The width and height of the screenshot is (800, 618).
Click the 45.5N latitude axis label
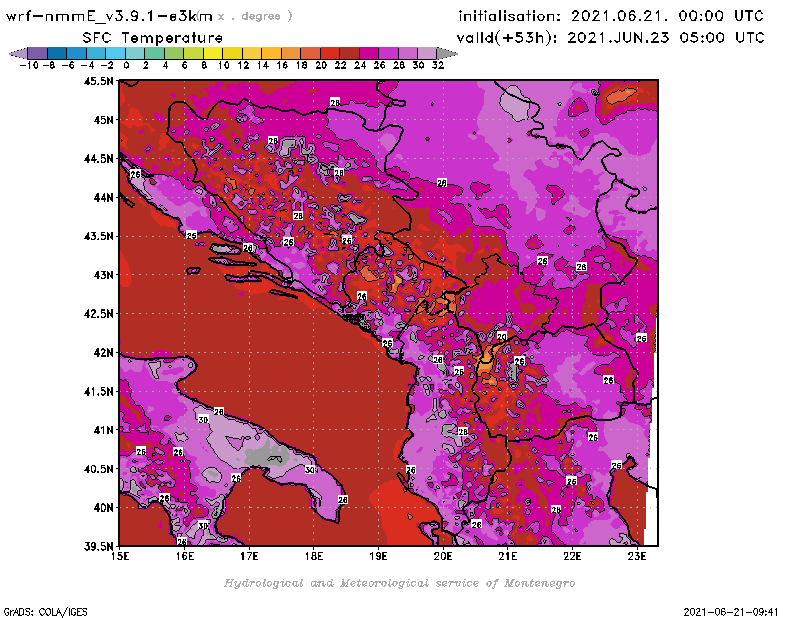pyautogui.click(x=98, y=81)
